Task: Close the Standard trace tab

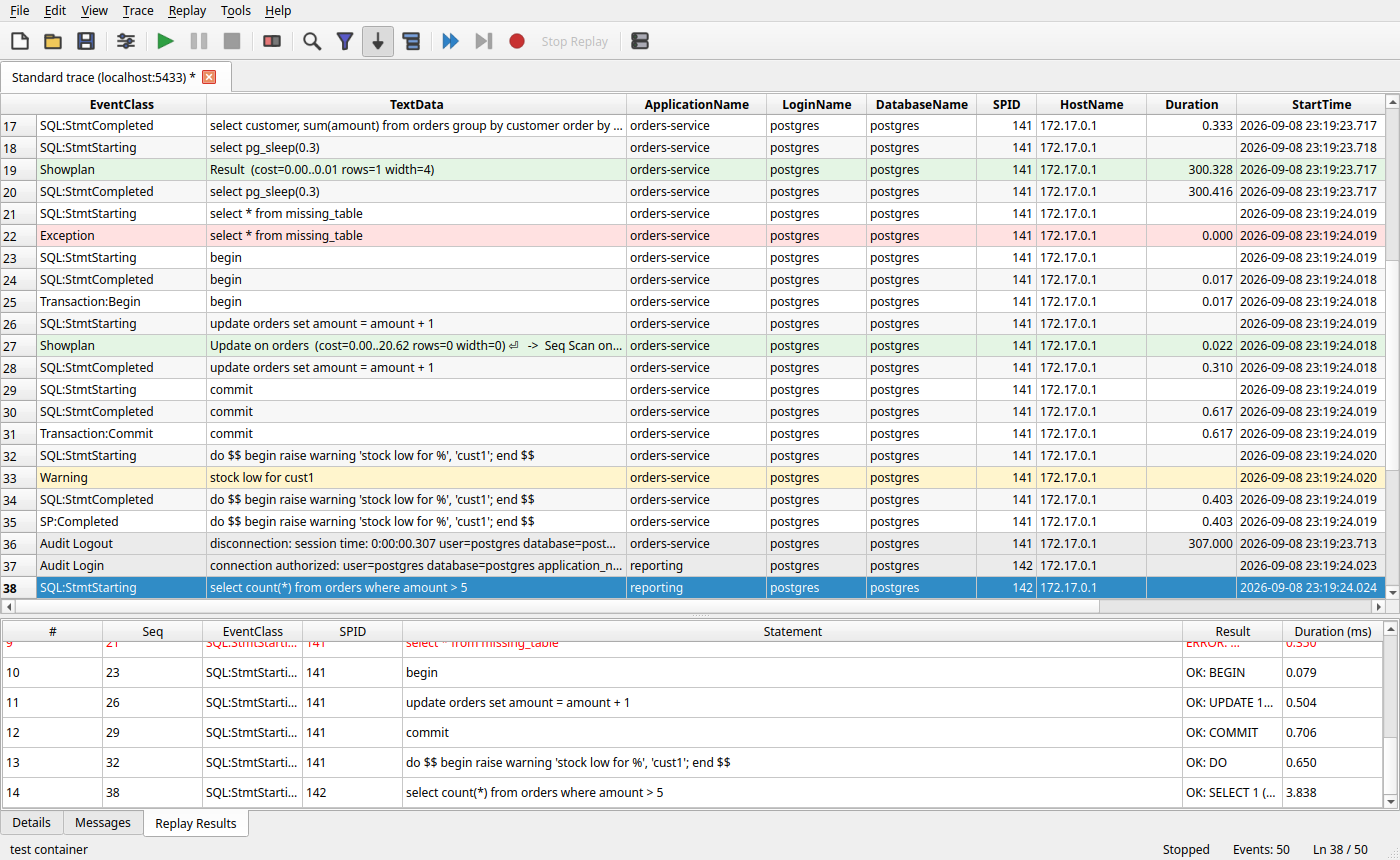Action: pos(209,77)
